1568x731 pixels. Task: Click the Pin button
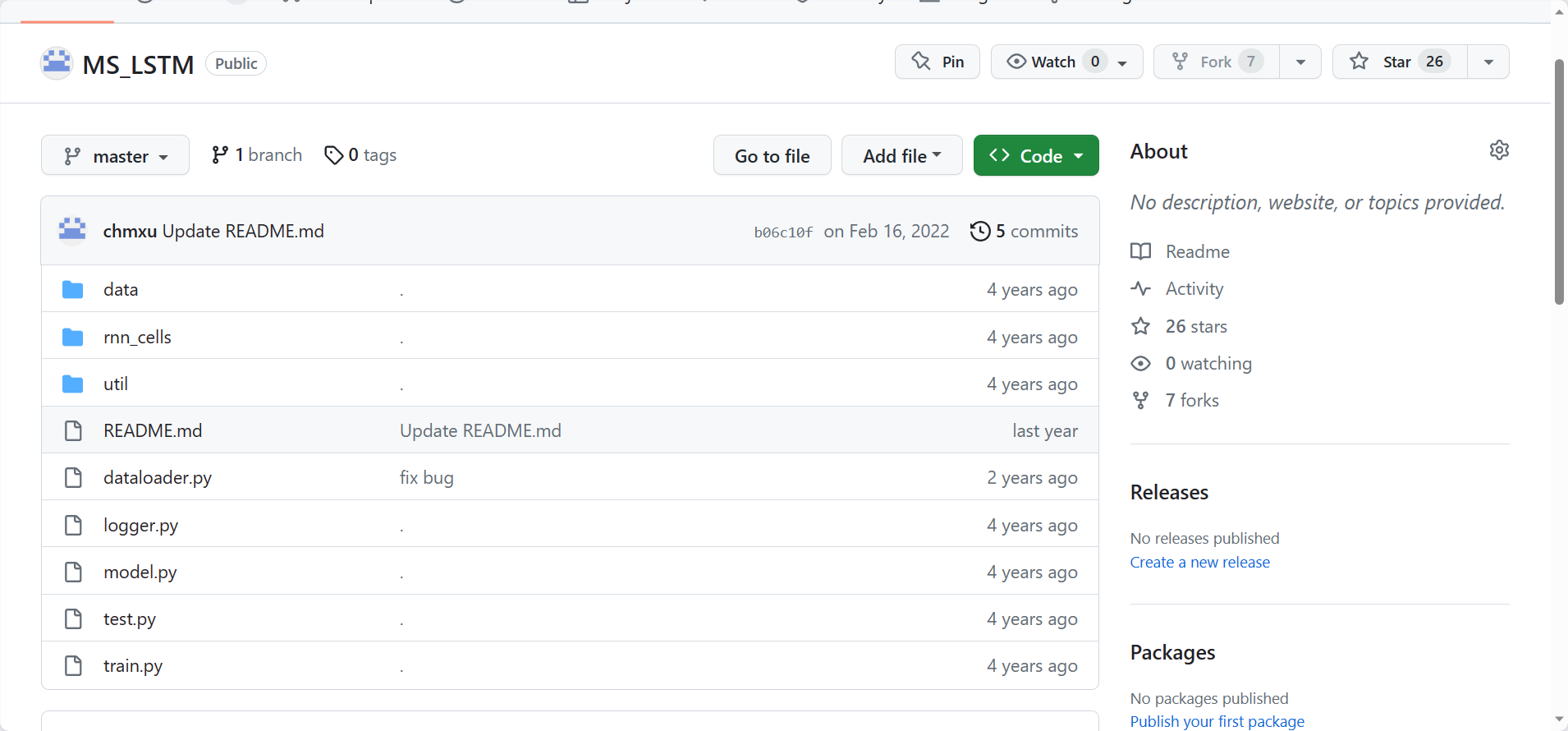[937, 62]
